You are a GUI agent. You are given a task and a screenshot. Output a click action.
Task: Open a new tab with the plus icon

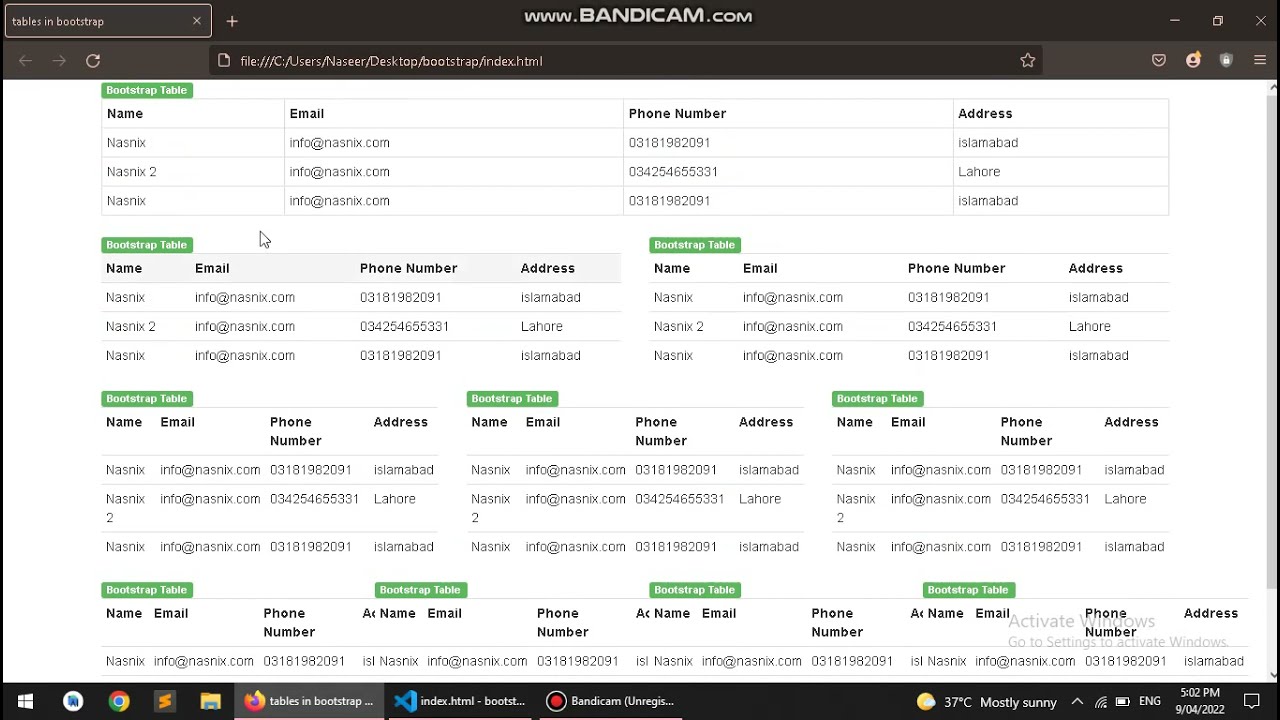point(232,21)
